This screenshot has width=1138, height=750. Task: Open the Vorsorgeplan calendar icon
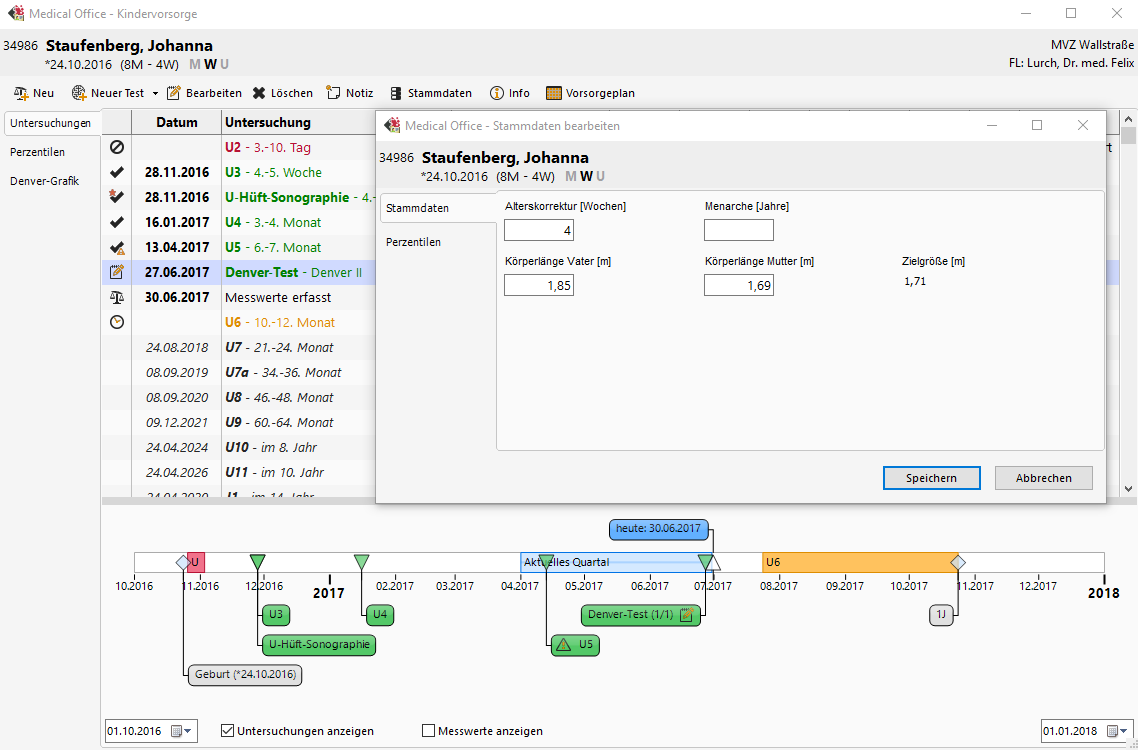coord(554,93)
